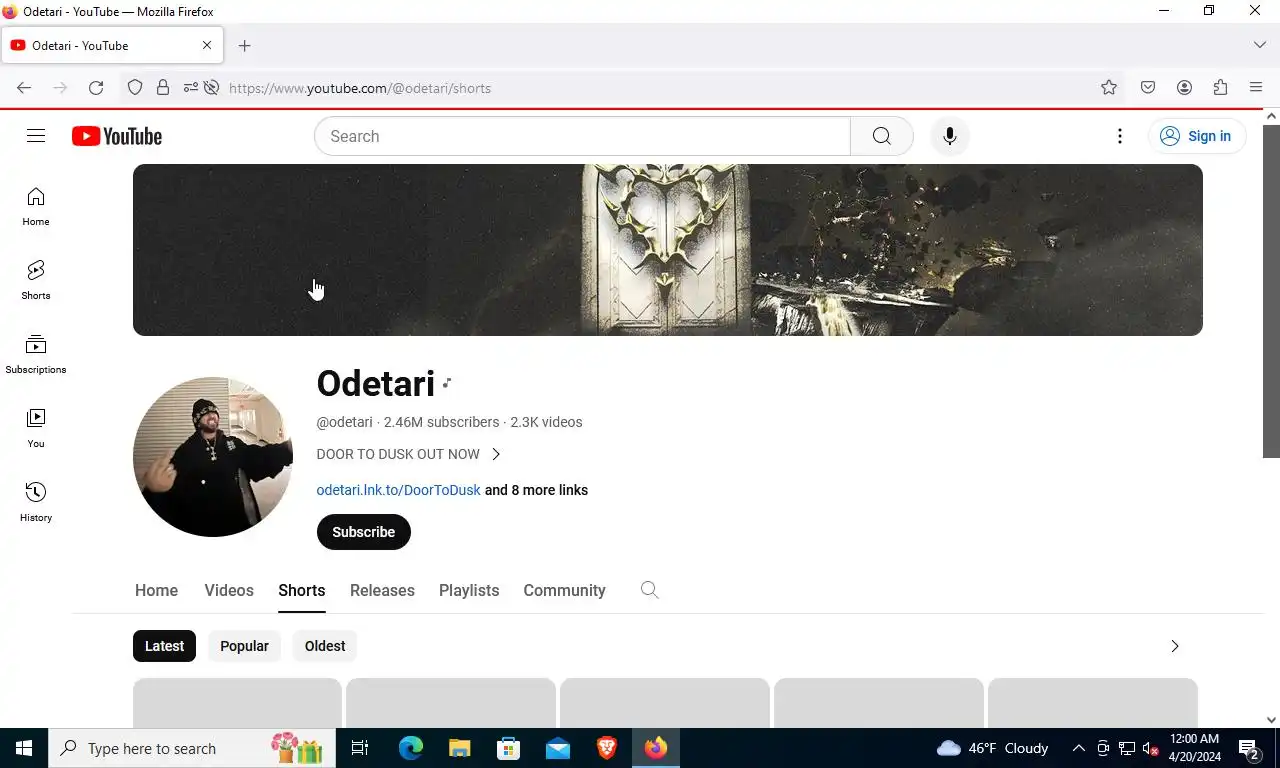Switch to the Videos tab
The image size is (1280, 768).
coord(229,590)
